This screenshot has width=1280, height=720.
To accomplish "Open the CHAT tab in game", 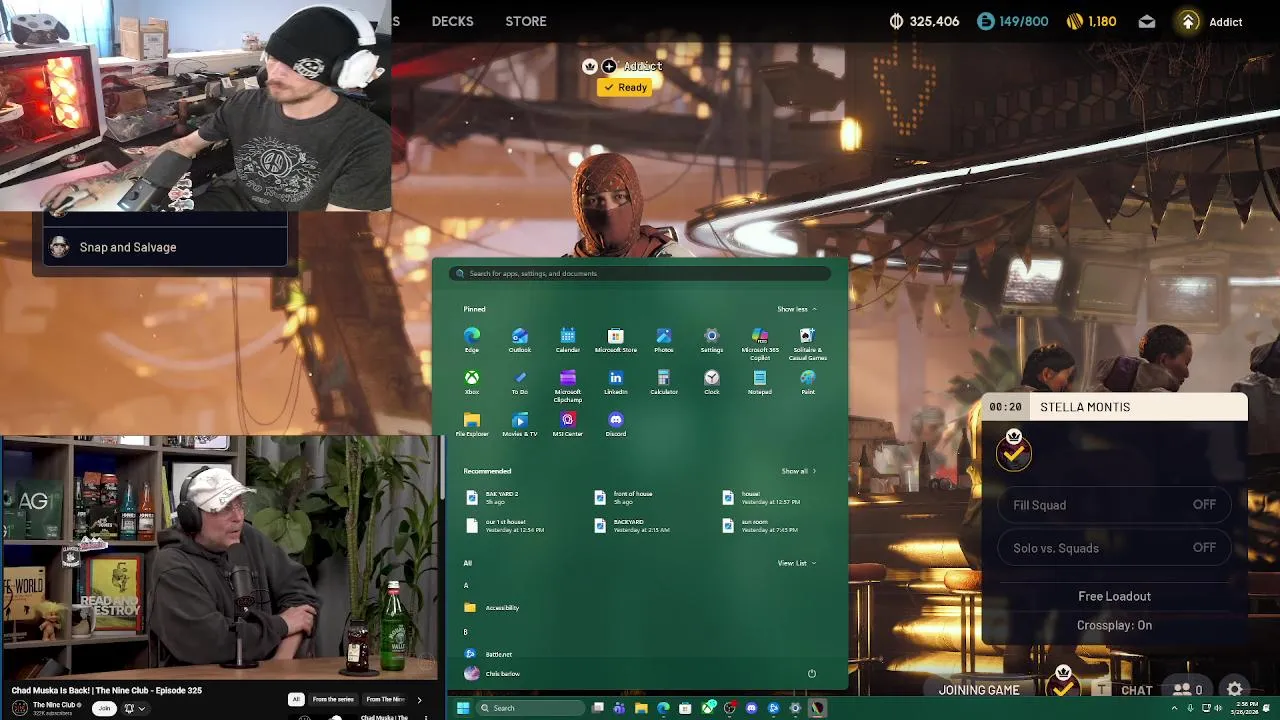I will coord(1137,690).
